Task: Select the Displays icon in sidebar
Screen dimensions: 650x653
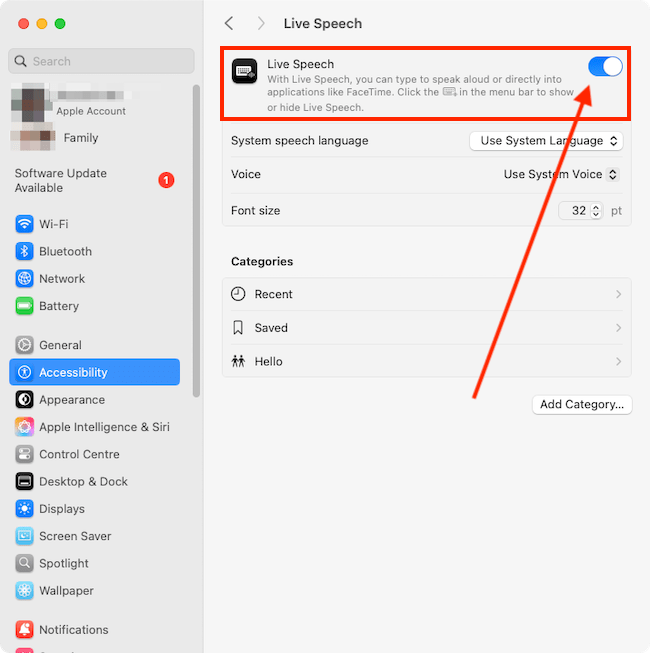Action: pyautogui.click(x=25, y=508)
